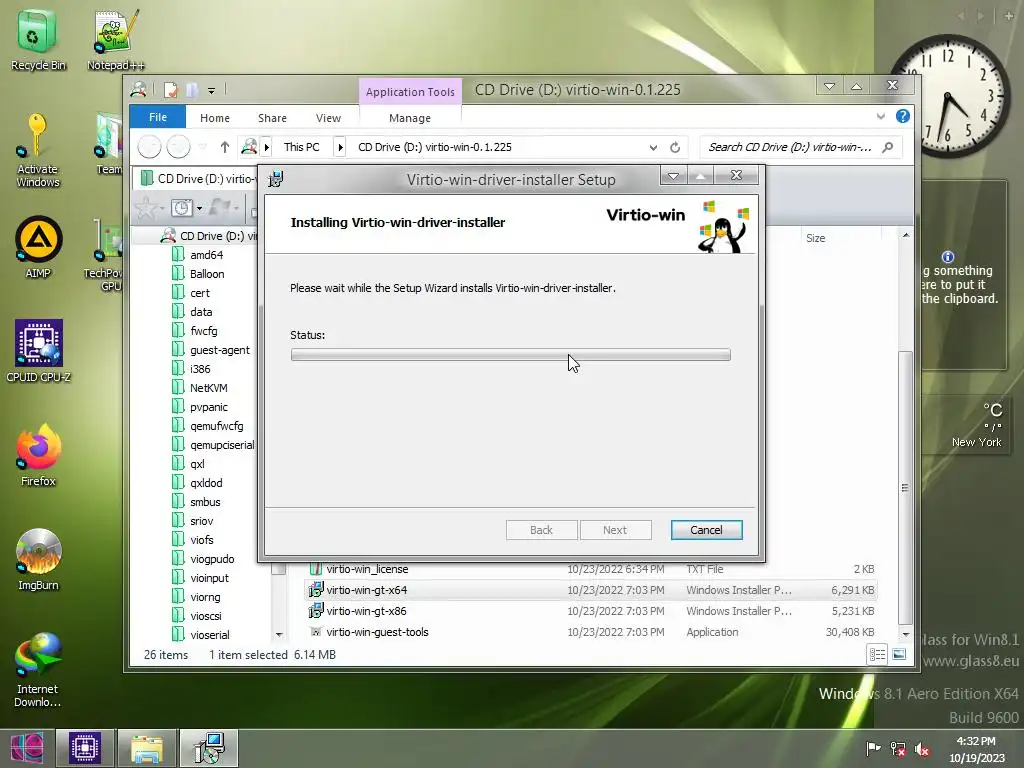This screenshot has height=768, width=1024.
Task: Open Activate Windows key icon
Action: [37, 150]
